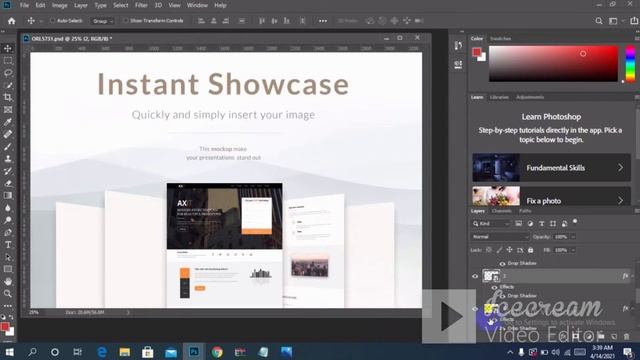Select the Healing Brush tool

tap(8, 134)
